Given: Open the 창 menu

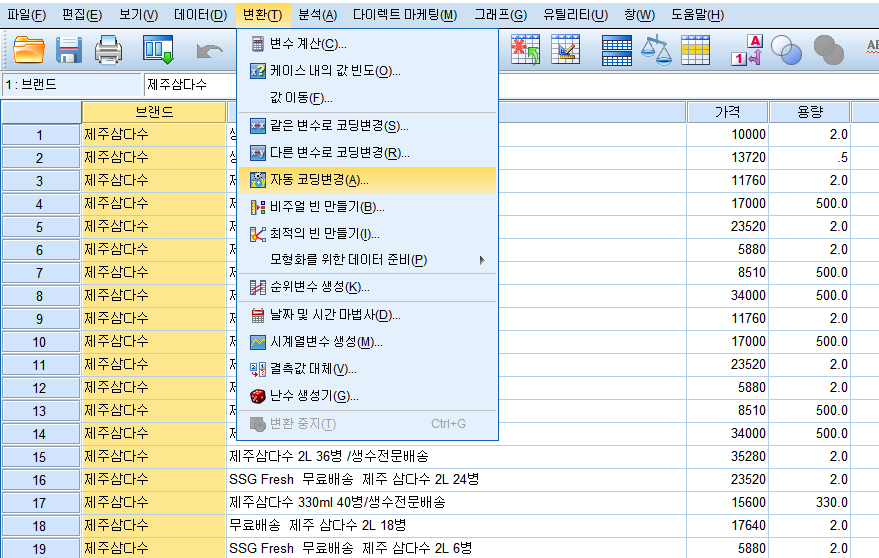Looking at the screenshot, I should click(640, 15).
